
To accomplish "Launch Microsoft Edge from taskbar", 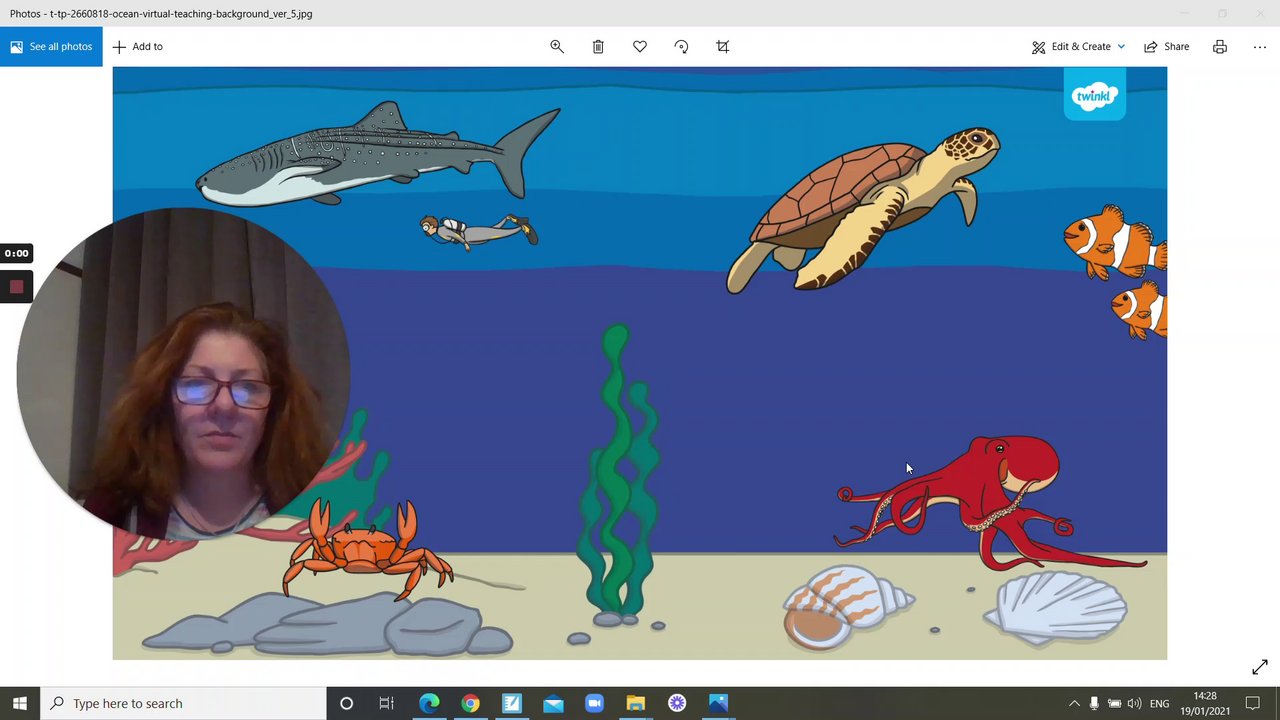I will (429, 703).
